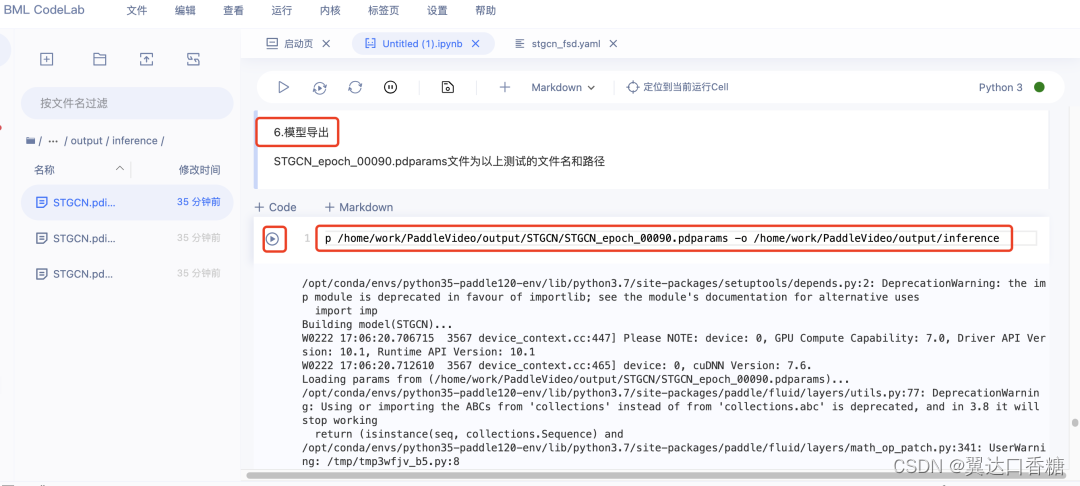Click the root folder icon in breadcrumb
Image resolution: width=1080 pixels, height=486 pixels.
tap(30, 140)
